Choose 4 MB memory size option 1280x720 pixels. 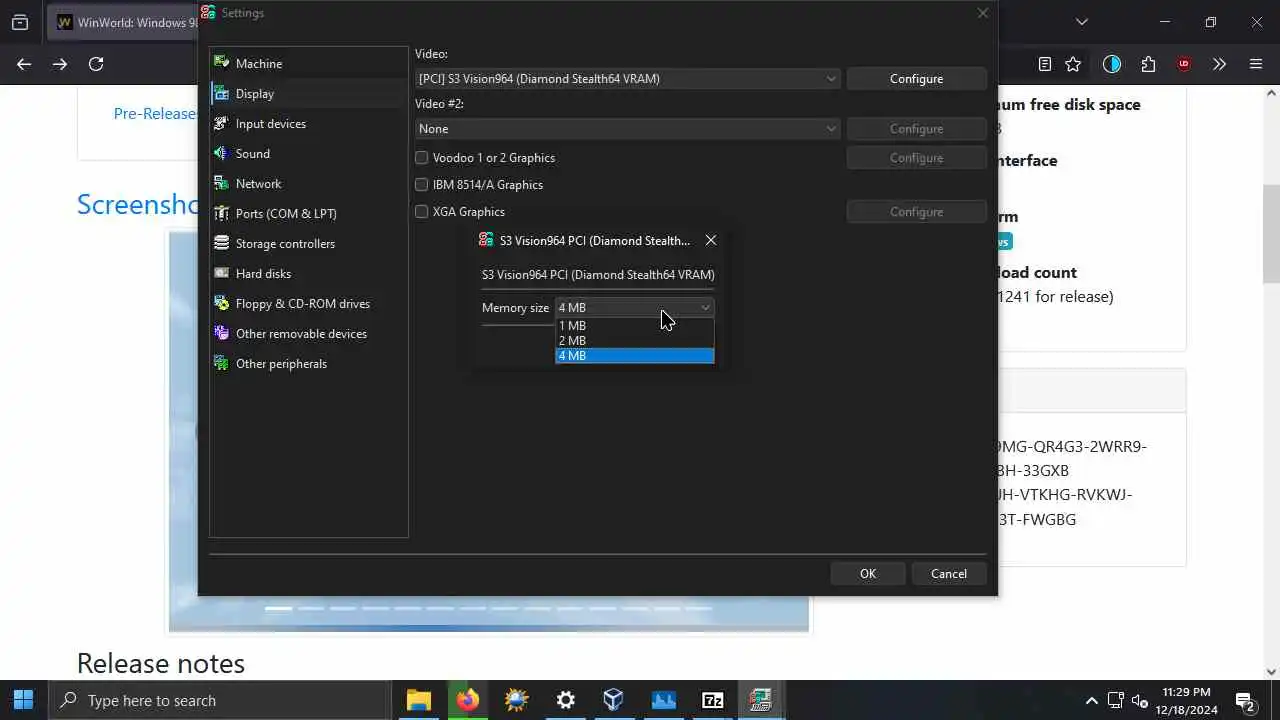pos(635,356)
